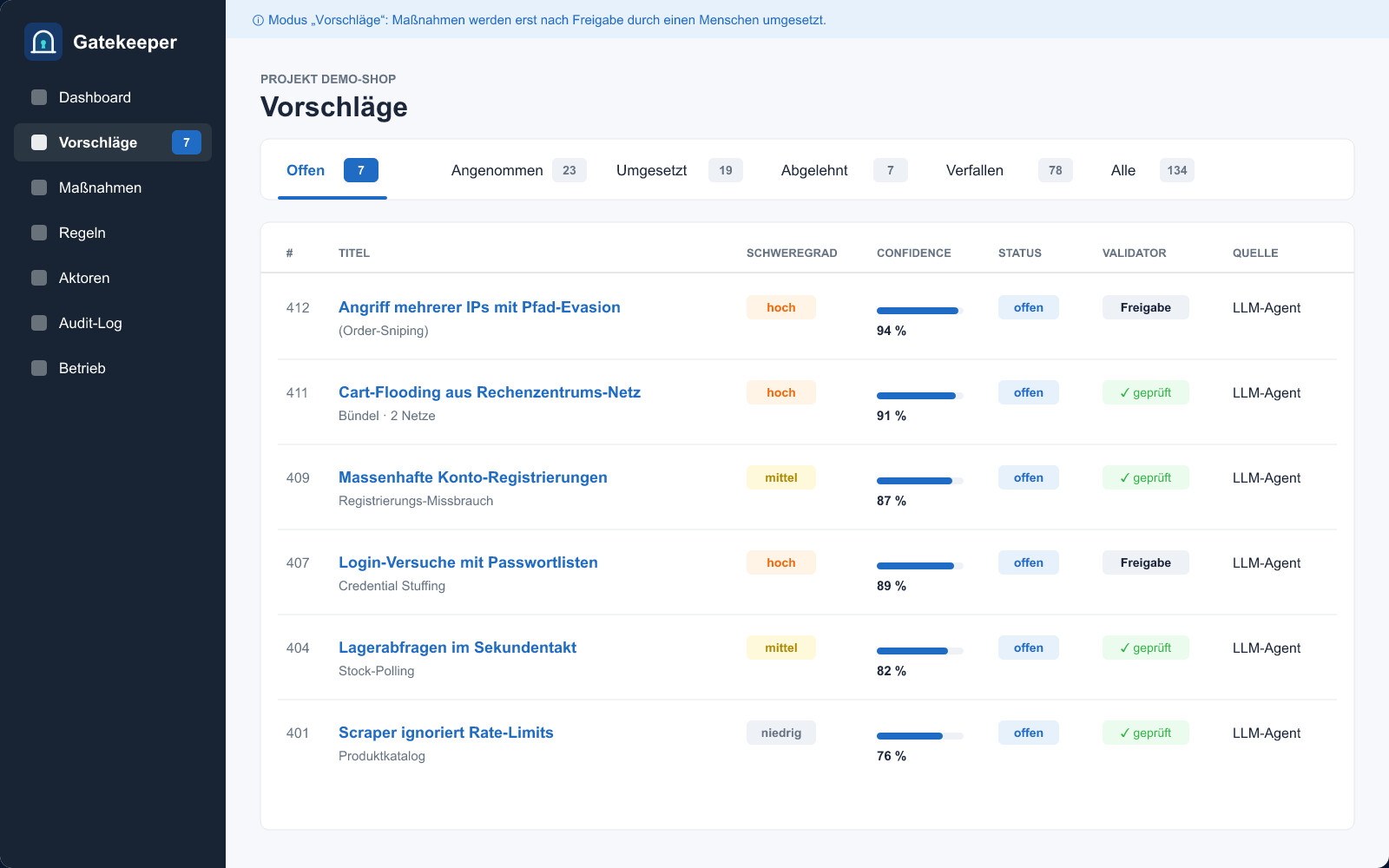Click the Dashboard sidebar icon

(x=39, y=97)
